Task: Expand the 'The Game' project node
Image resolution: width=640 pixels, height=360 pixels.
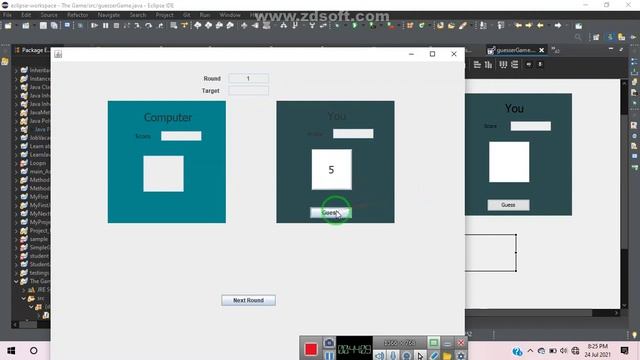Action: point(16,281)
